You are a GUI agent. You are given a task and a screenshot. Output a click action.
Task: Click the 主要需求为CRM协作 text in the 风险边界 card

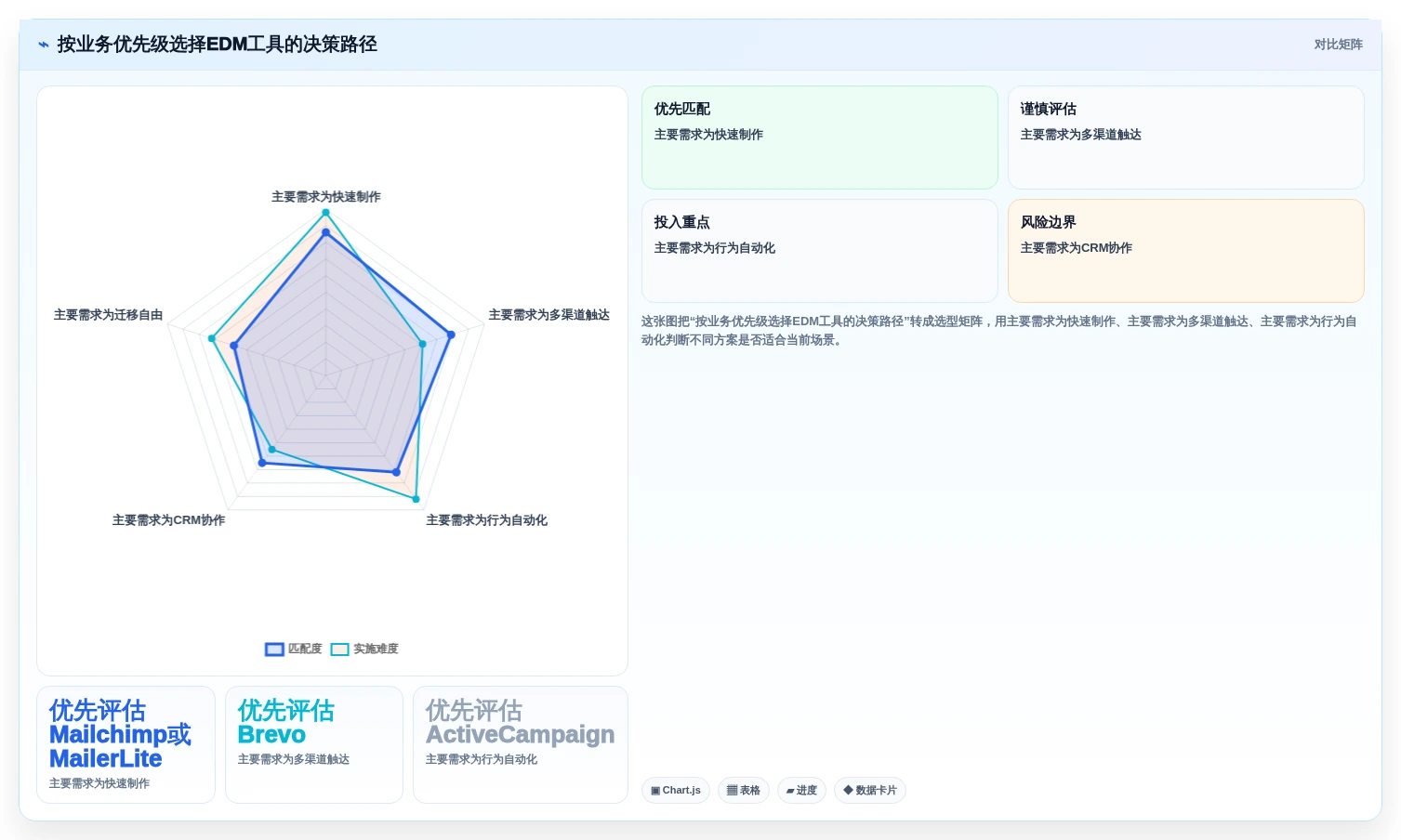pos(1077,248)
